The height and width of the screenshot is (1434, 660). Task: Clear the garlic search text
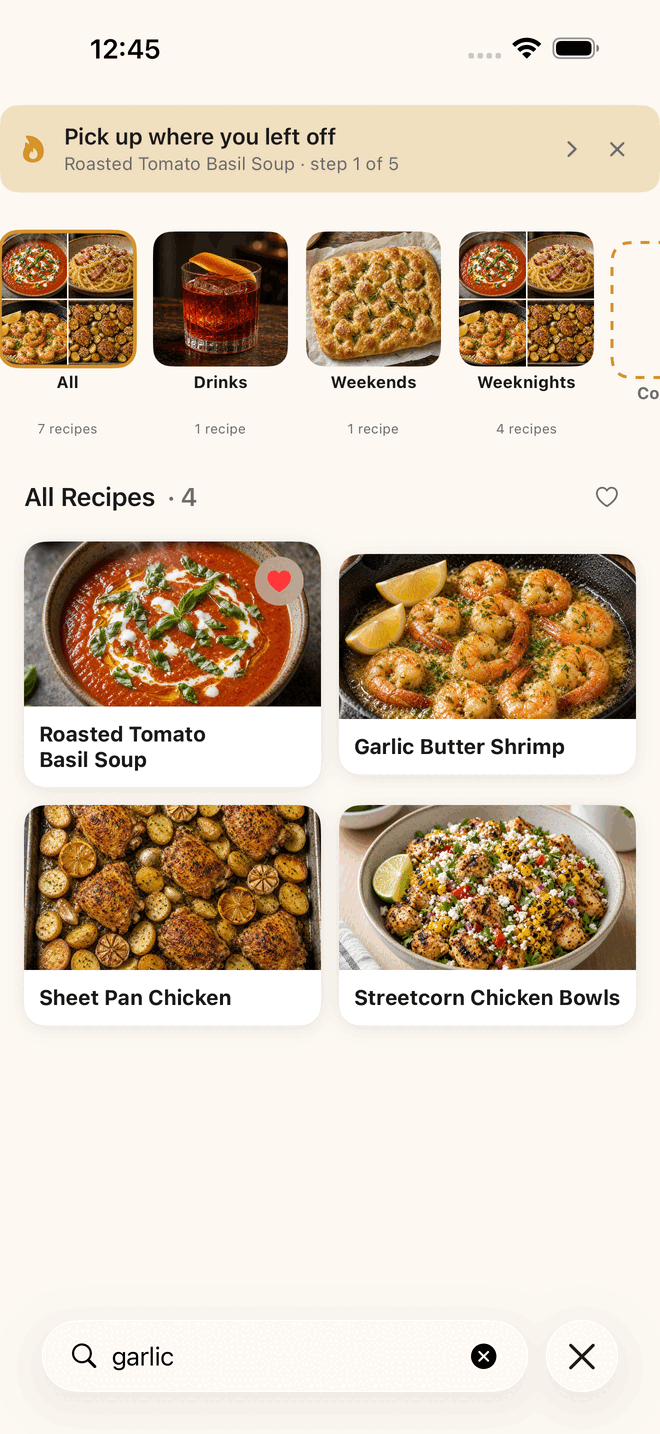(483, 1356)
